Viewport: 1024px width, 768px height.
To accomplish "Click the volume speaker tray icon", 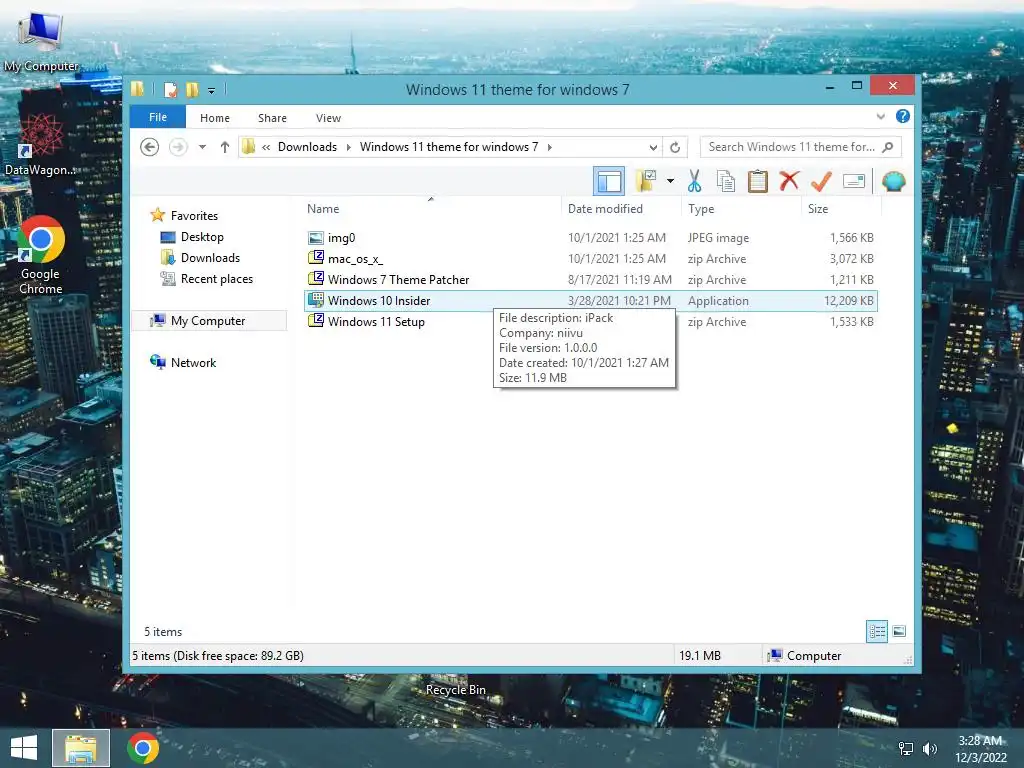I will (929, 748).
